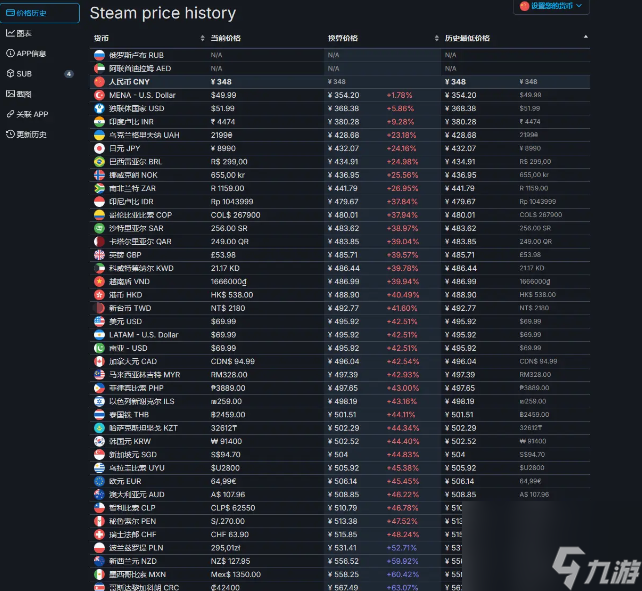The width and height of the screenshot is (642, 591).
Task: Click the Colombia flag icon on COP row
Action: pos(99,215)
